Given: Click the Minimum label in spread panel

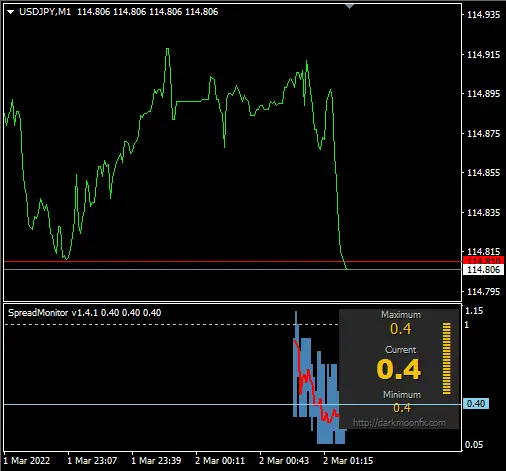Looking at the screenshot, I should 402,395.
